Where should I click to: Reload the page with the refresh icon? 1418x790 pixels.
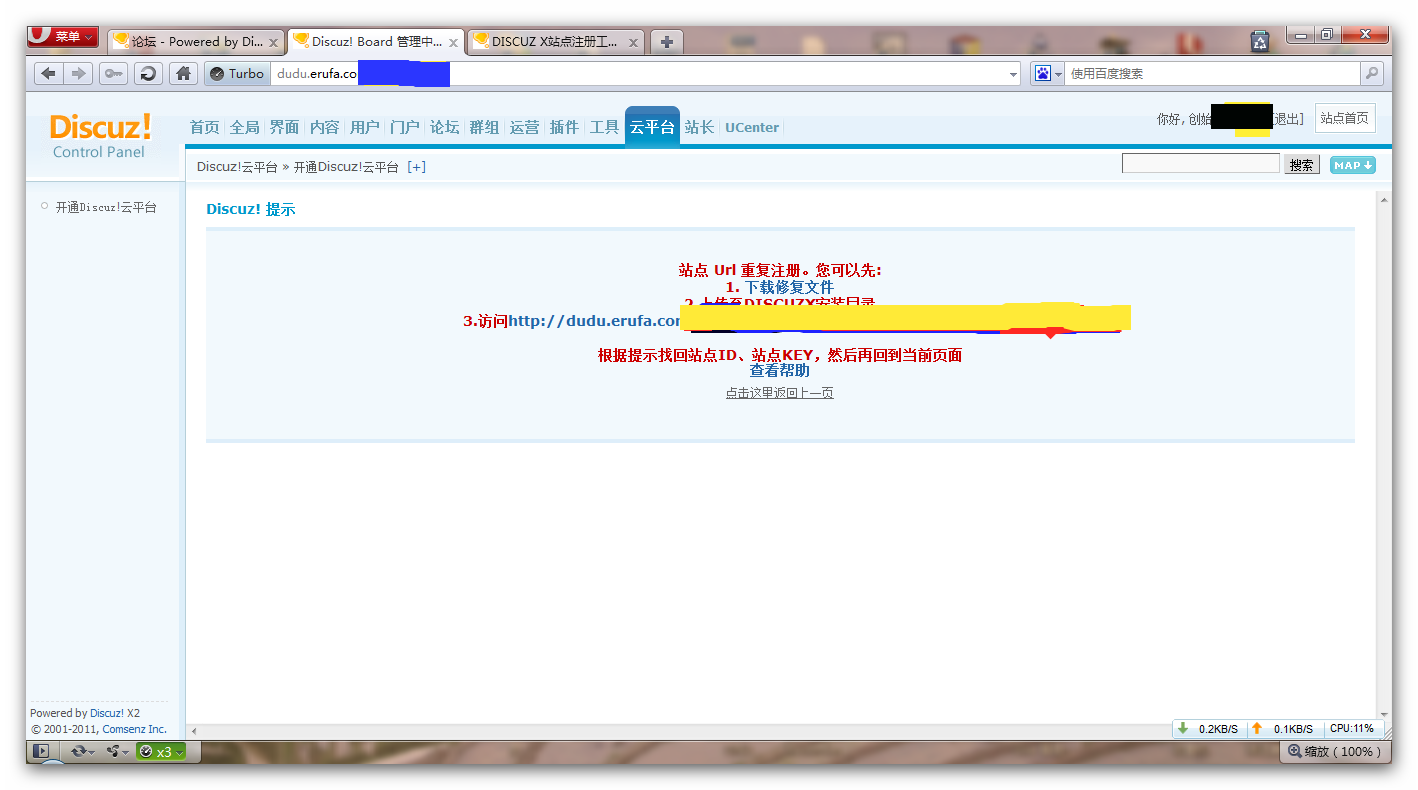(x=148, y=73)
